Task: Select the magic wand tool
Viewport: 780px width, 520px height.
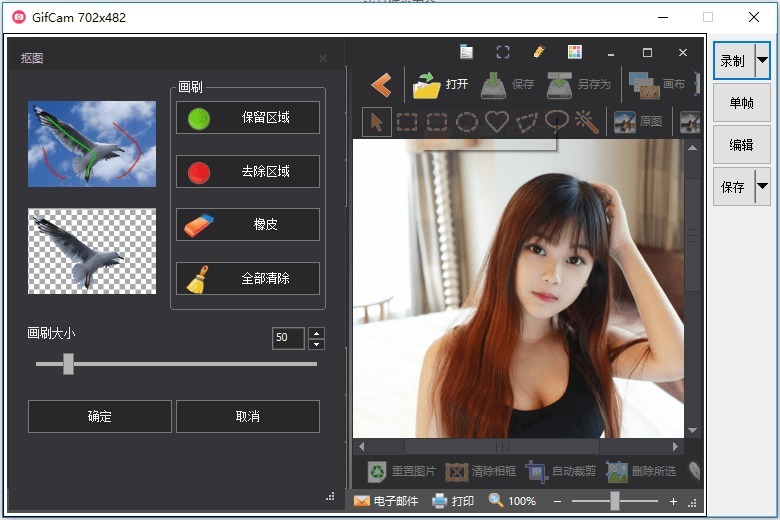Action: [x=587, y=122]
